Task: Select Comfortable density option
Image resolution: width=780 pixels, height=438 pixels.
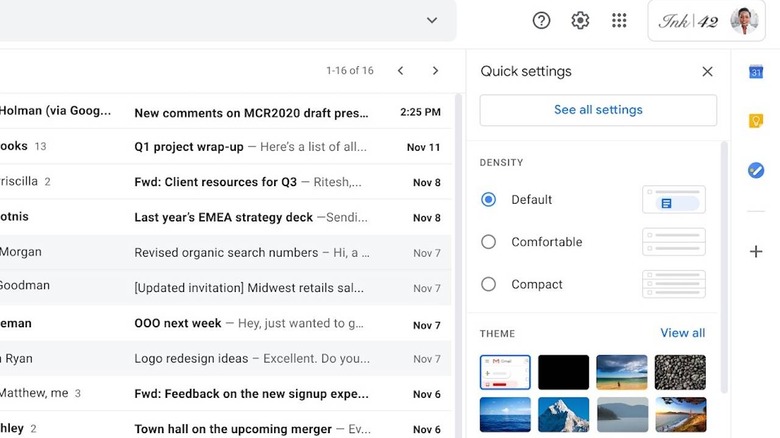Action: [489, 242]
